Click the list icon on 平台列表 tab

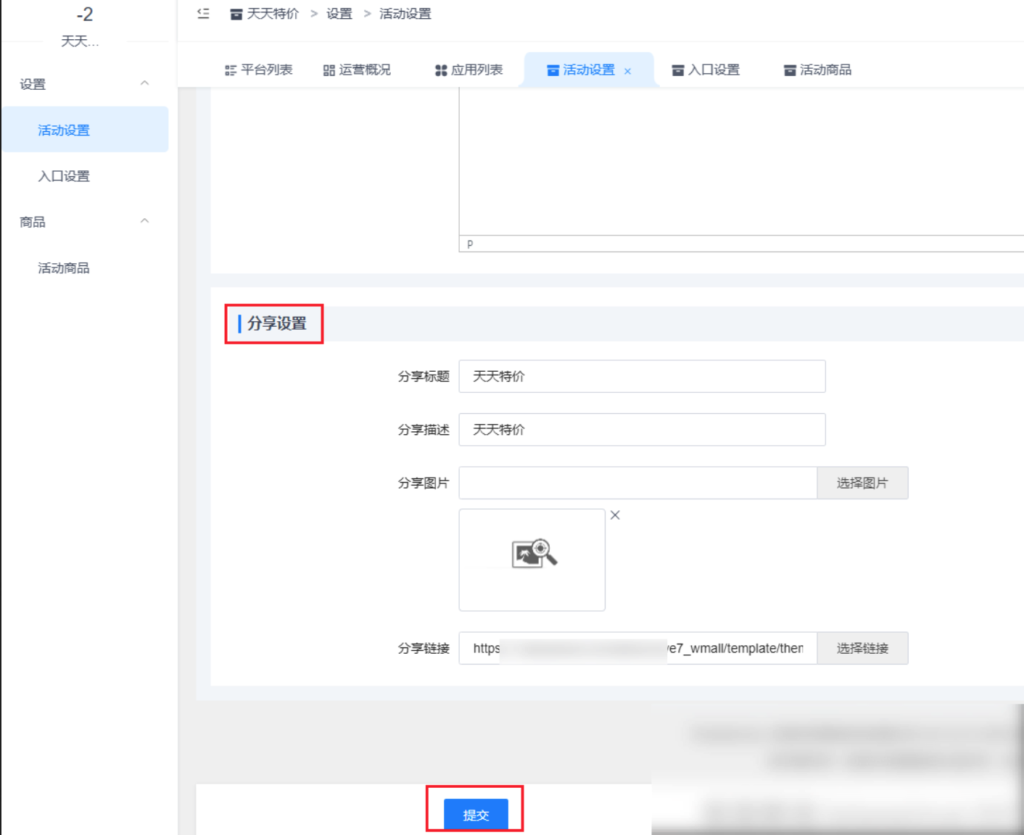(230, 70)
